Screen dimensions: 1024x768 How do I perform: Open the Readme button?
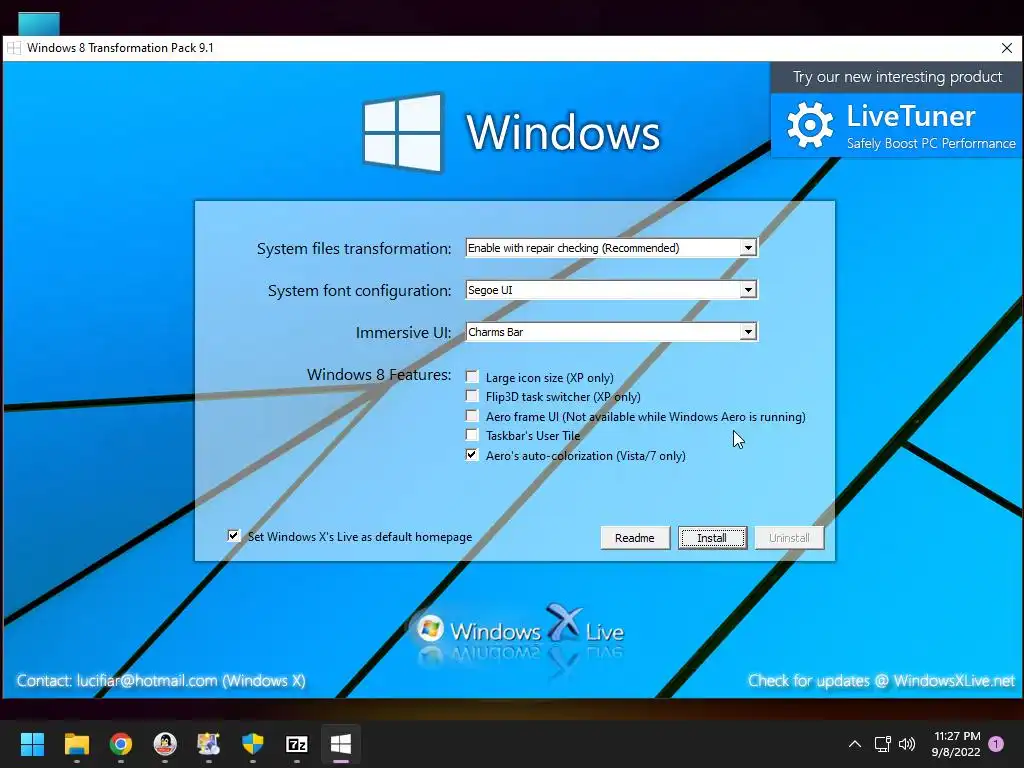point(635,537)
